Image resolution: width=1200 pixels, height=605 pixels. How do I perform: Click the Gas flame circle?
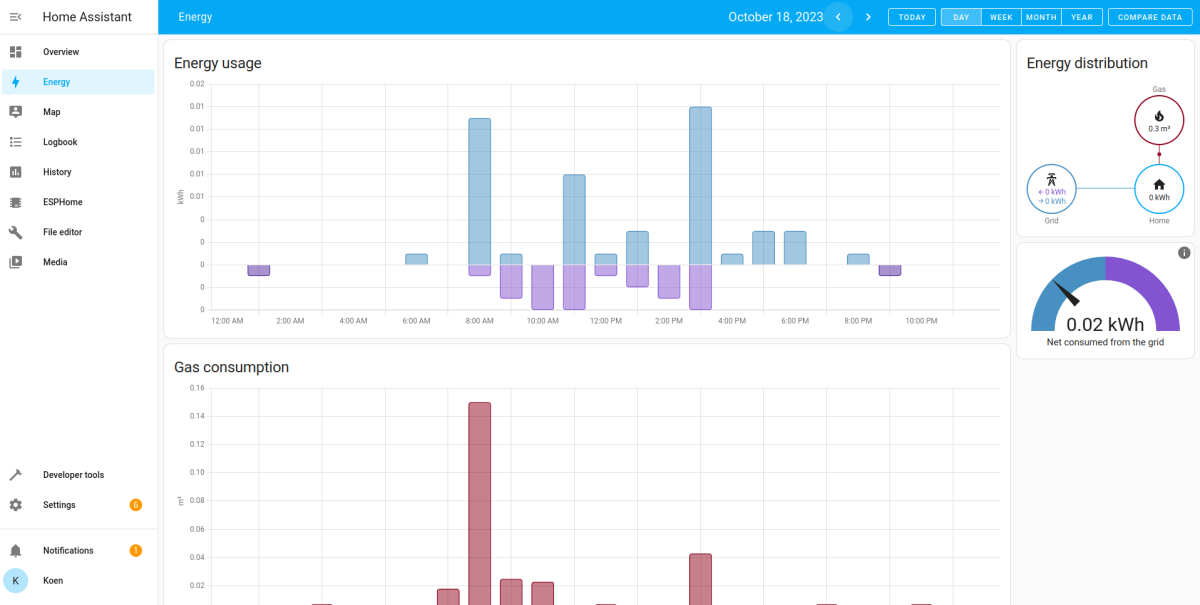click(1159, 120)
